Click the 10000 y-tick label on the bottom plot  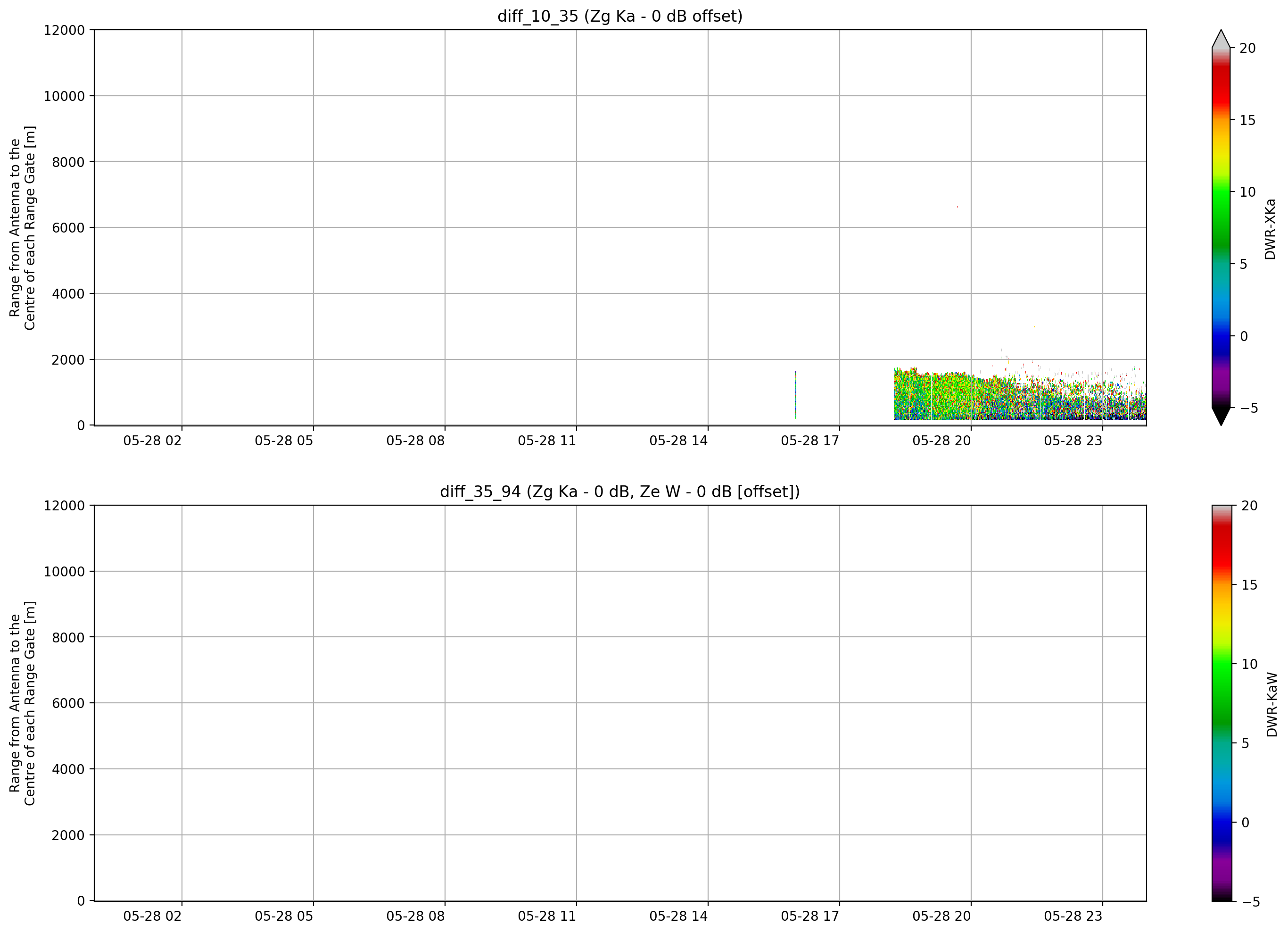coord(64,572)
